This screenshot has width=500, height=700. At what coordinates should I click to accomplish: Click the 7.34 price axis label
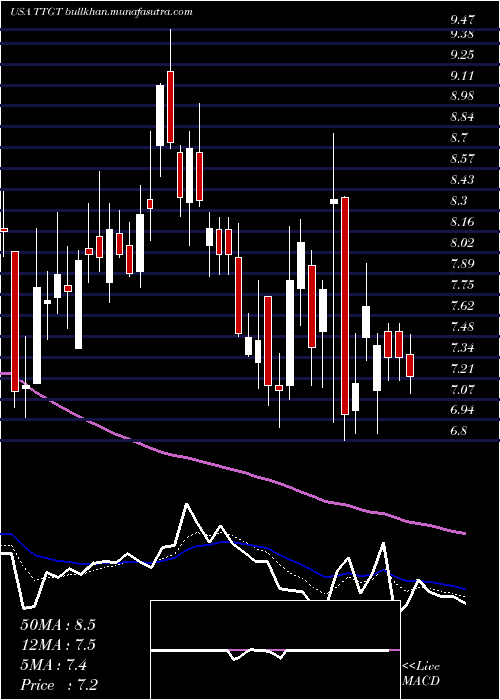(462, 347)
